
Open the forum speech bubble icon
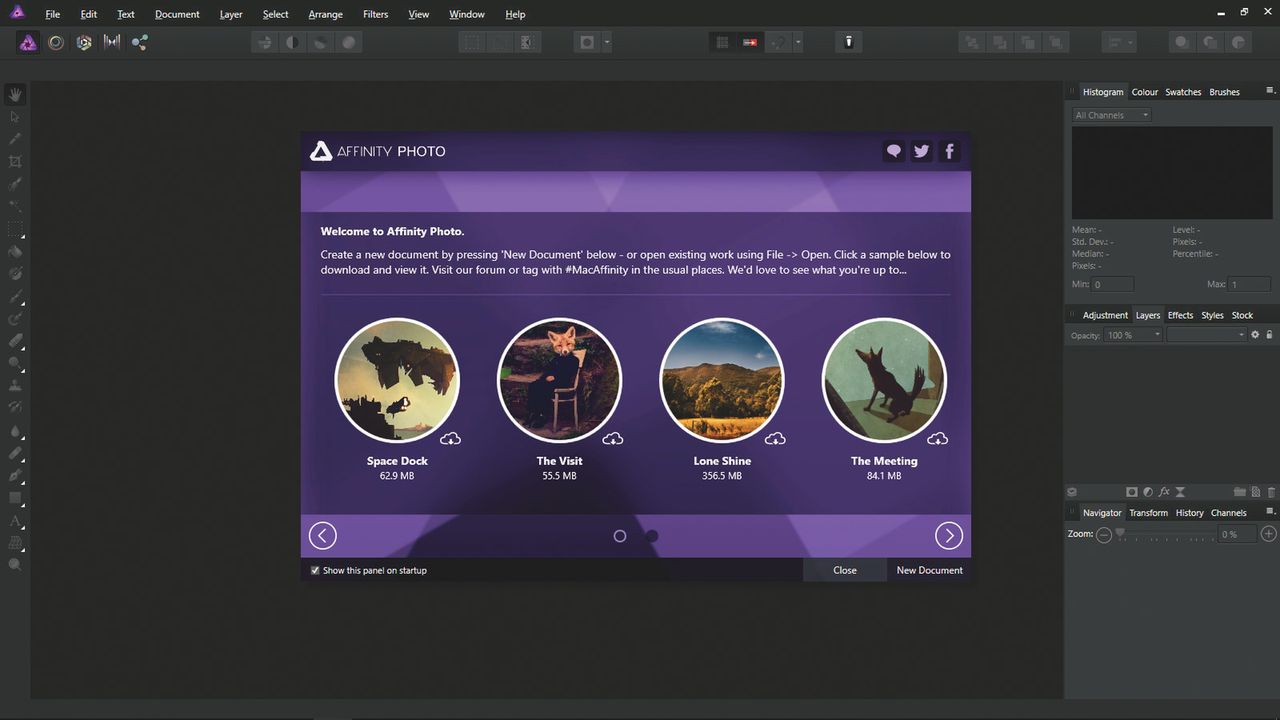pos(894,151)
